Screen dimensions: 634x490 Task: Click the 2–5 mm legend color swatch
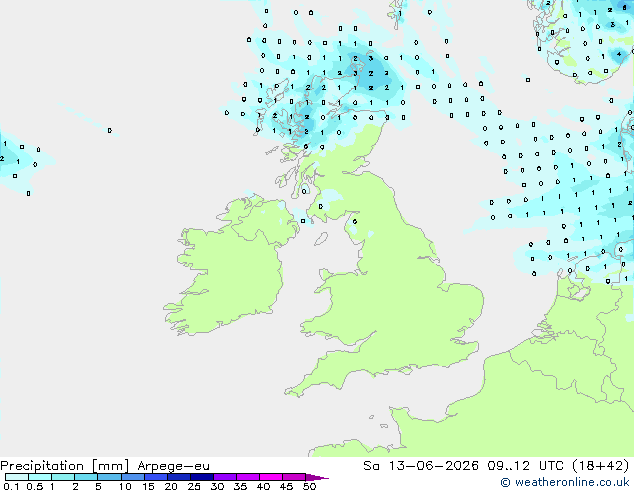click(86, 477)
